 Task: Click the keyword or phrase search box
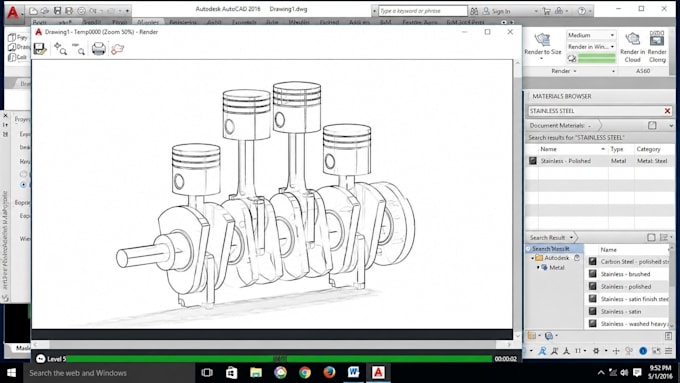pos(423,11)
